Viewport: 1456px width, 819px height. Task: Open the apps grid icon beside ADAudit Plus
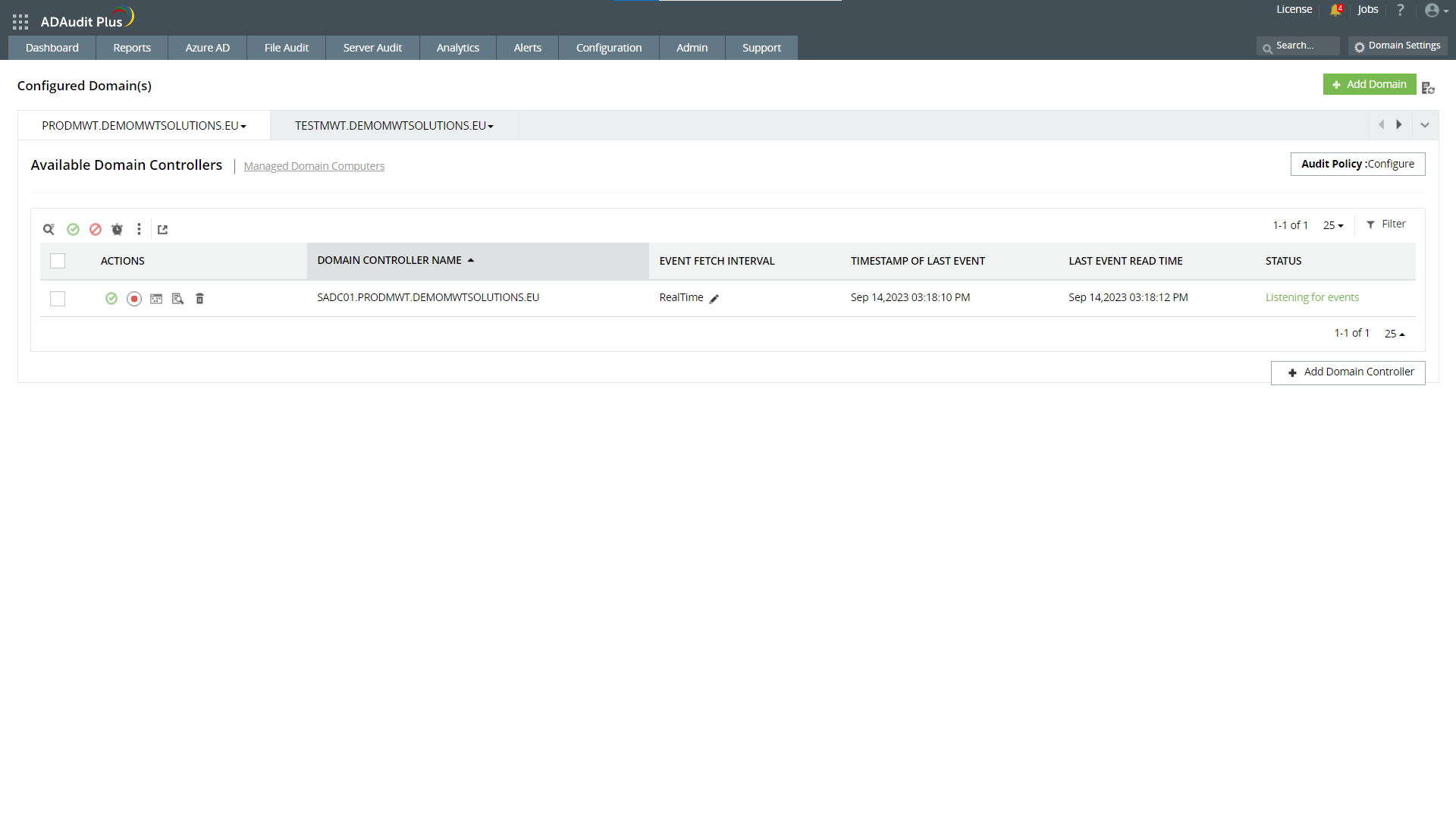click(20, 22)
